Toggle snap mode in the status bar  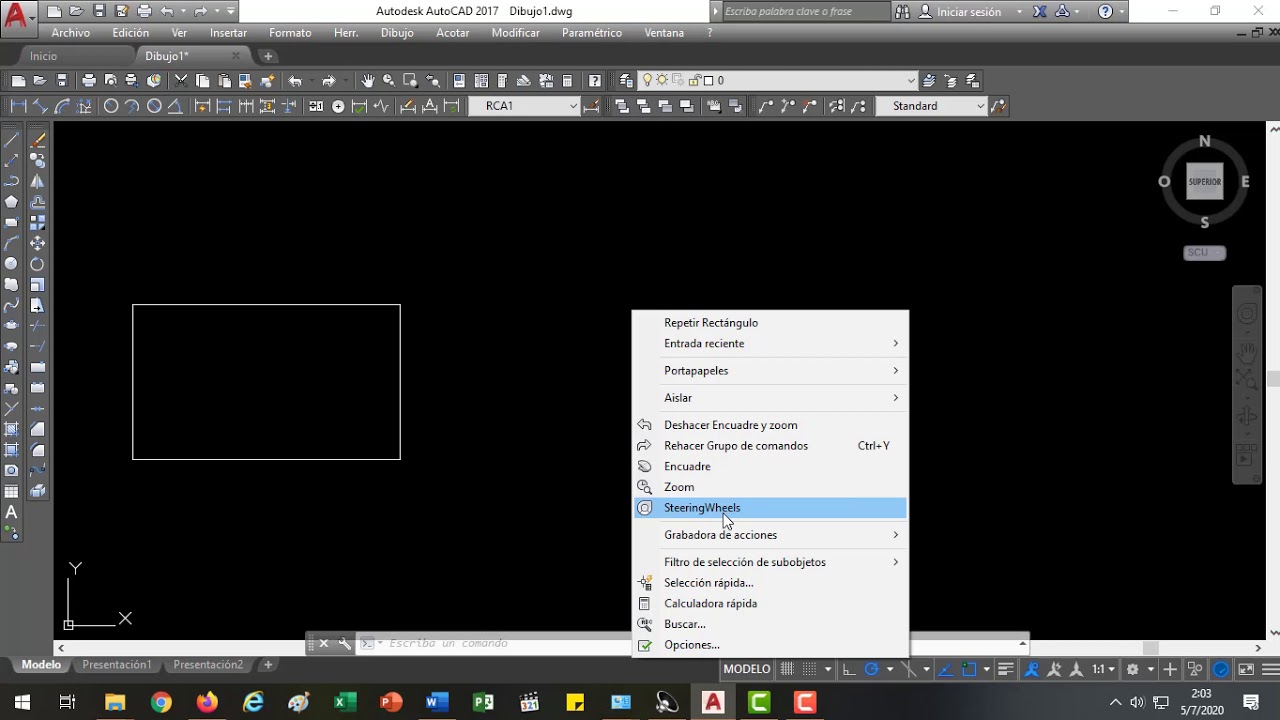811,669
